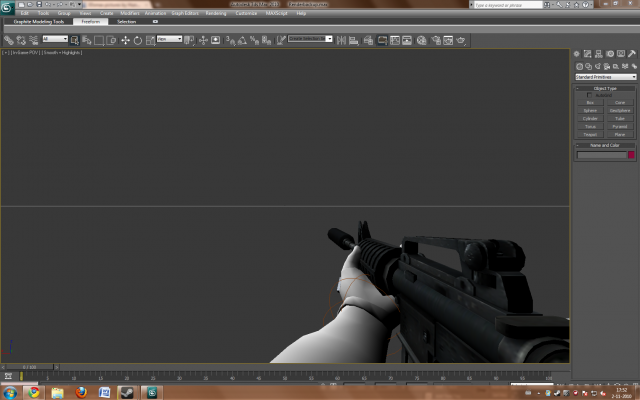Toggle Percent Snap

click(254, 40)
